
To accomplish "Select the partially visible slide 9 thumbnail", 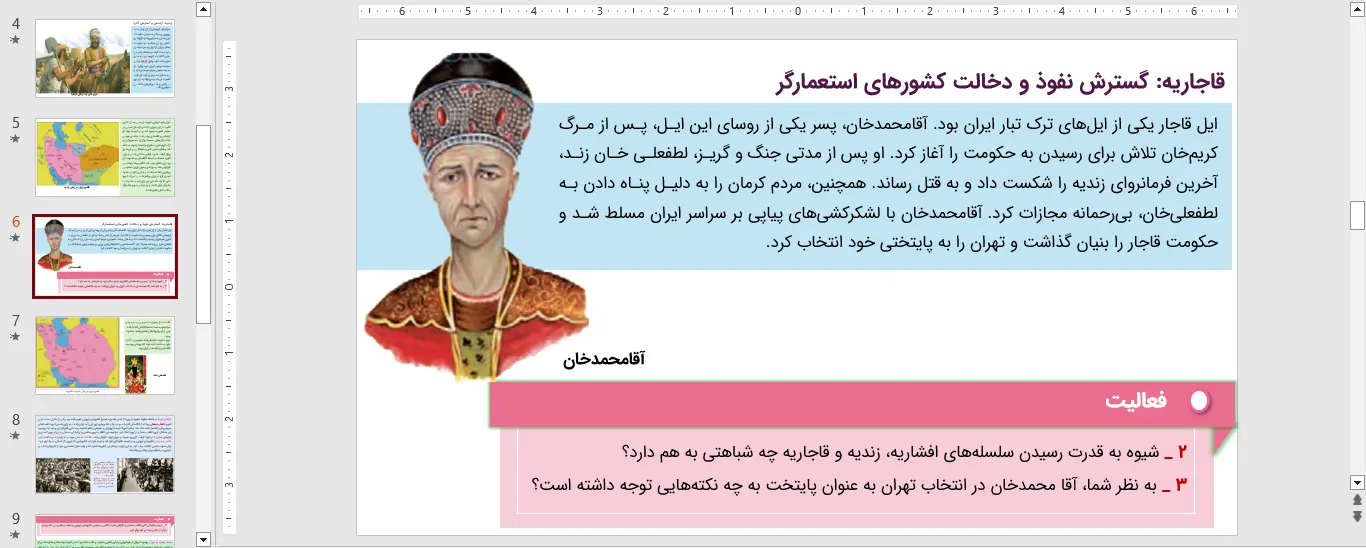I will pyautogui.click(x=105, y=530).
